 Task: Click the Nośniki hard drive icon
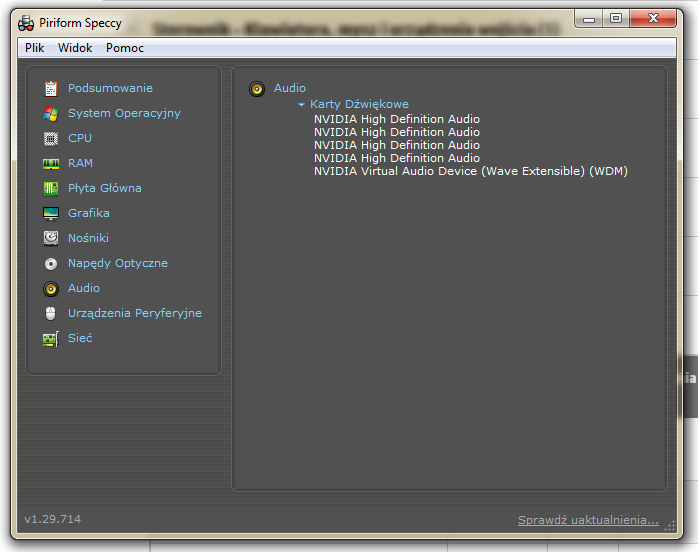(x=51, y=238)
